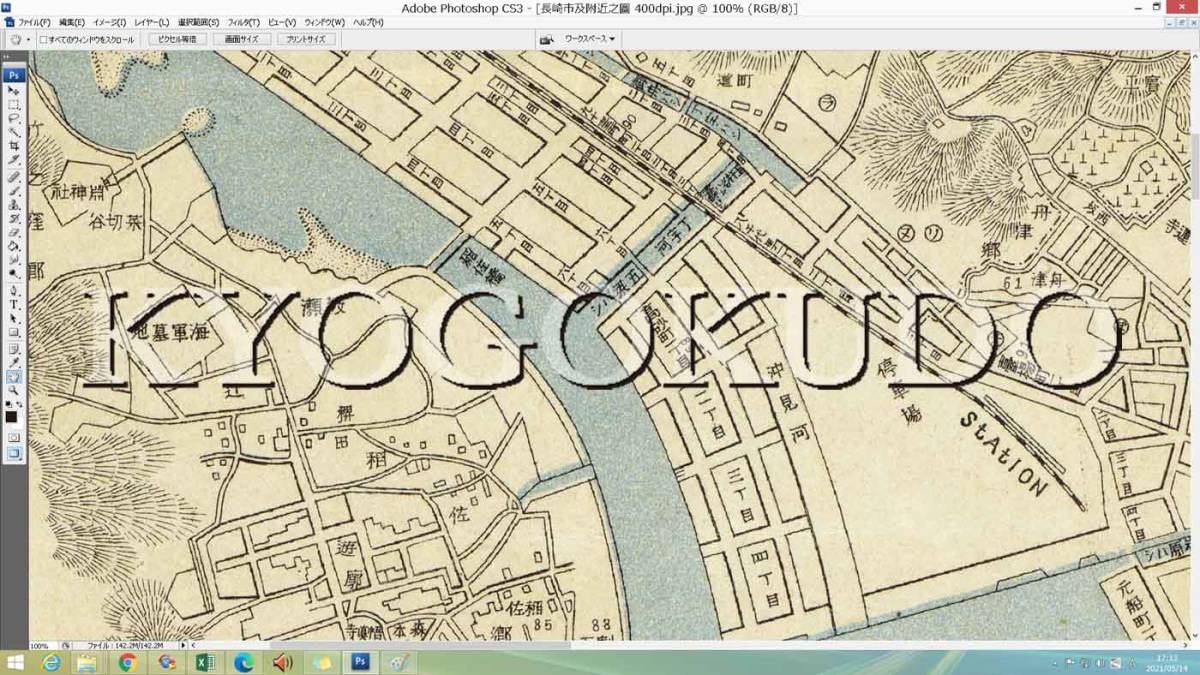The height and width of the screenshot is (675, 1200).
Task: Open the ビュー(V) menu
Action: click(282, 22)
